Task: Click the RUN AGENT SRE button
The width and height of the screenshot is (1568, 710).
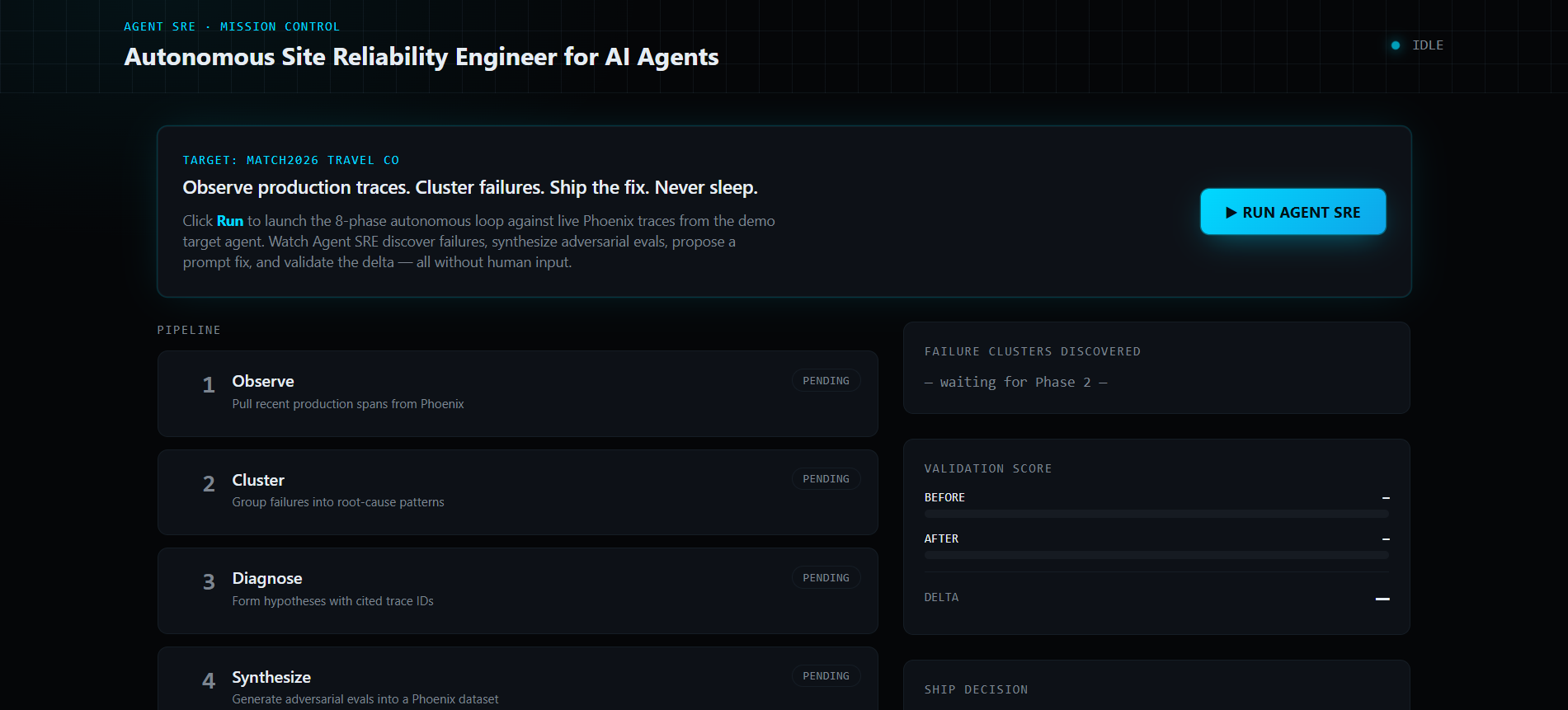Action: [x=1293, y=212]
